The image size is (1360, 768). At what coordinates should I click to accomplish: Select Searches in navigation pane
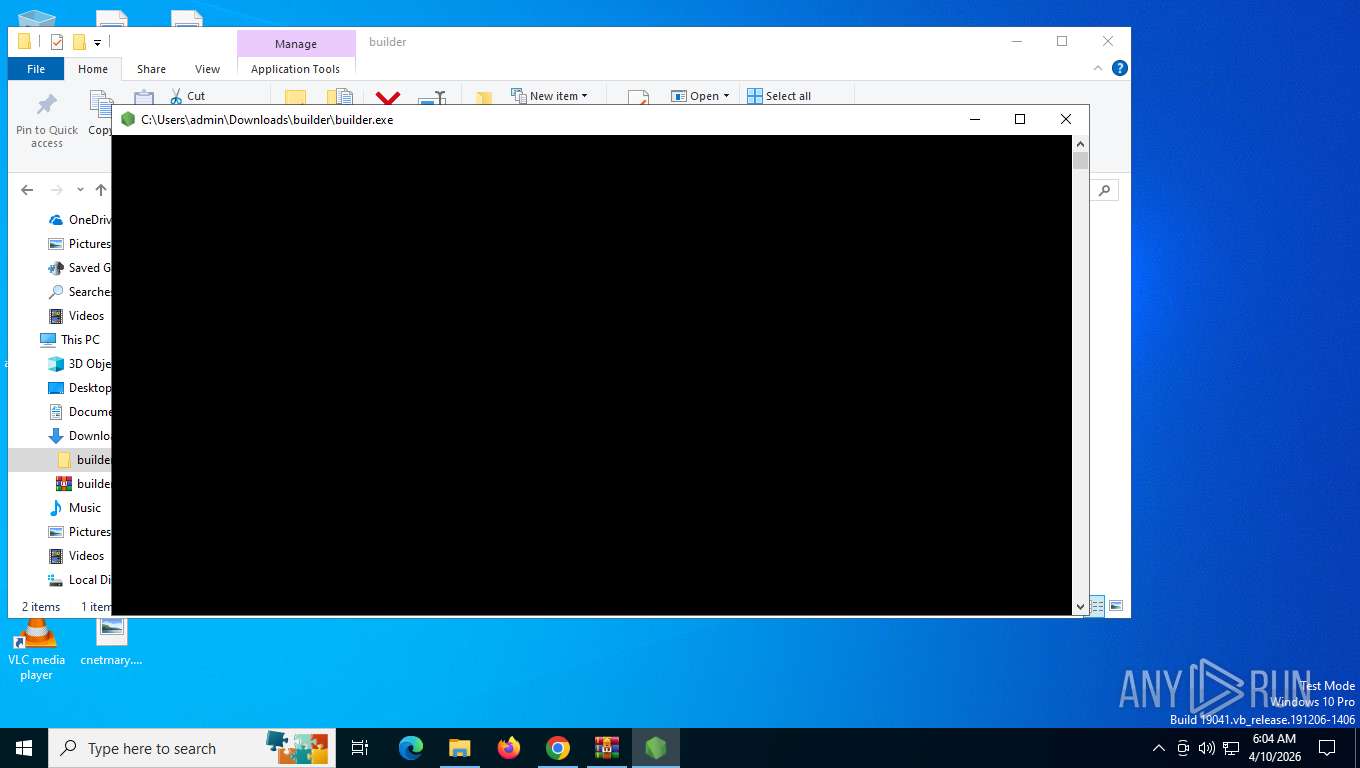pos(80,292)
